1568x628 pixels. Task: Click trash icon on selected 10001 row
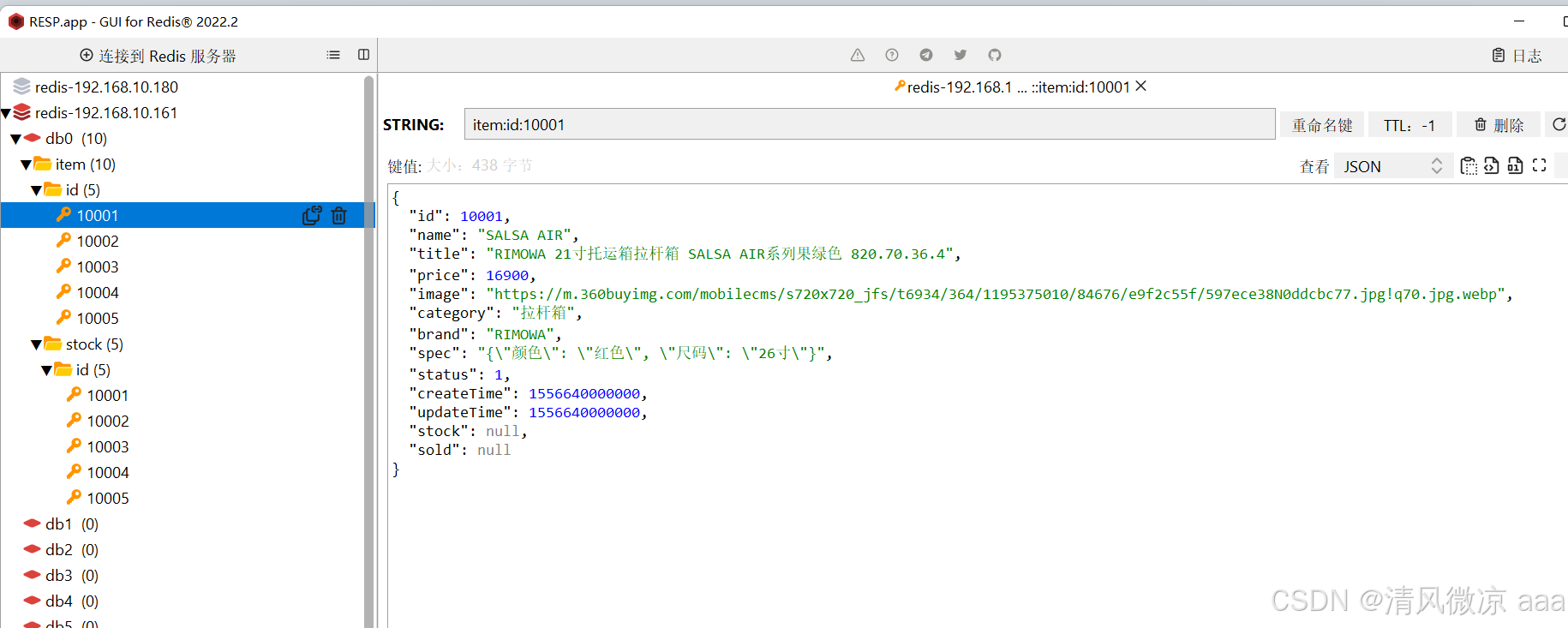(339, 215)
